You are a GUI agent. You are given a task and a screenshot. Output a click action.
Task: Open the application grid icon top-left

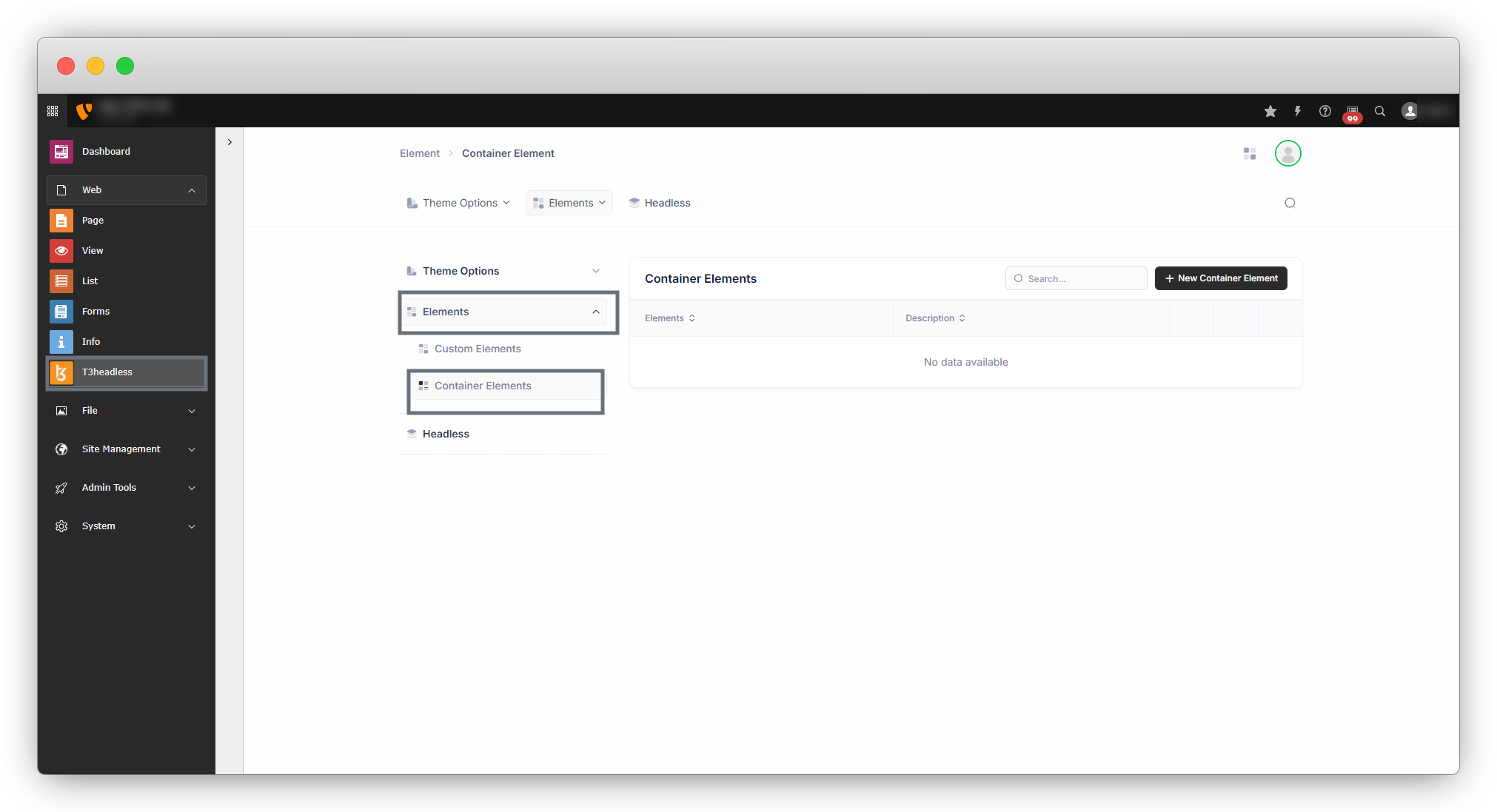(53, 111)
